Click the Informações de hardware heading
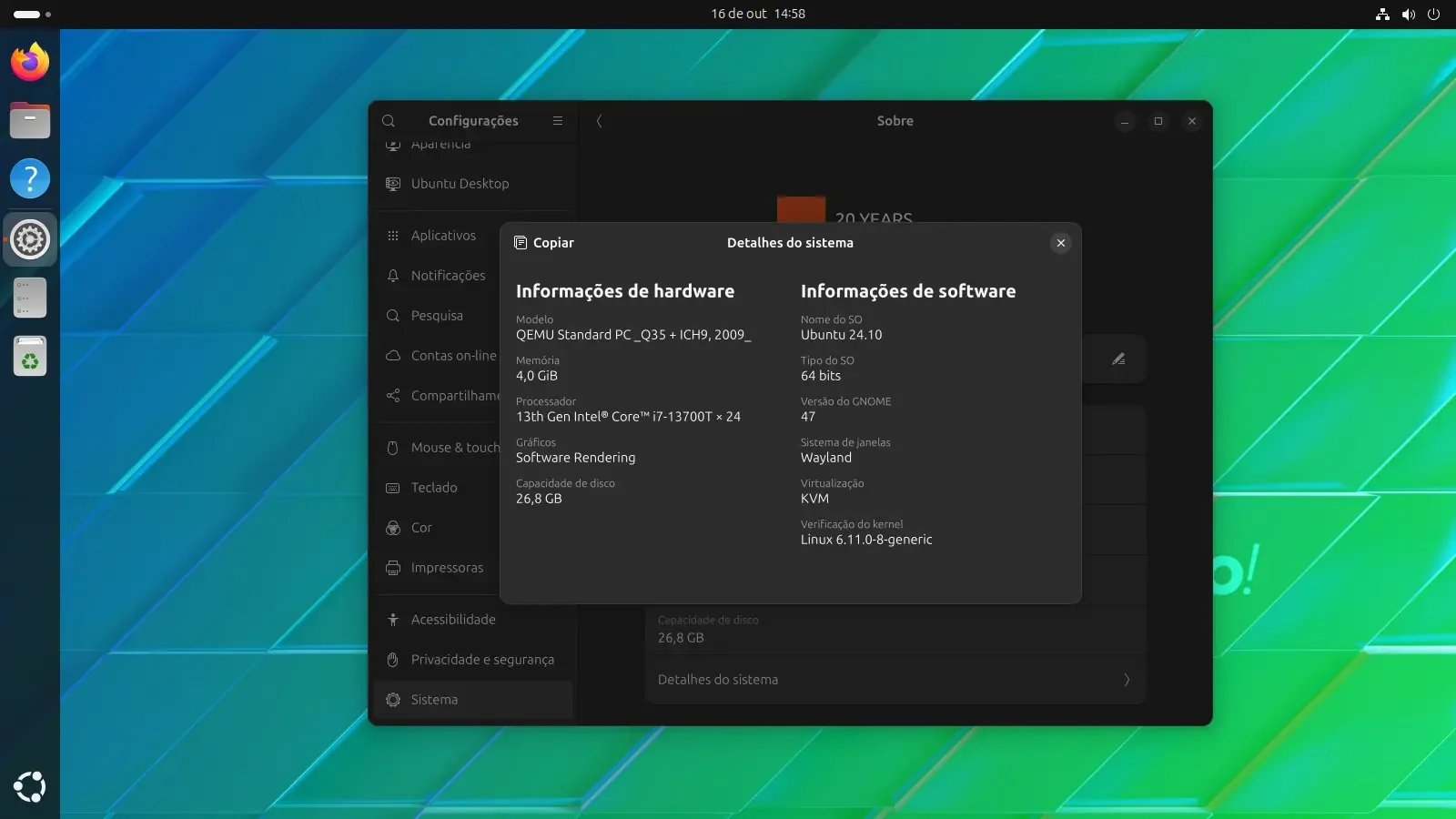Screen dimensions: 1456x819 tap(625, 291)
